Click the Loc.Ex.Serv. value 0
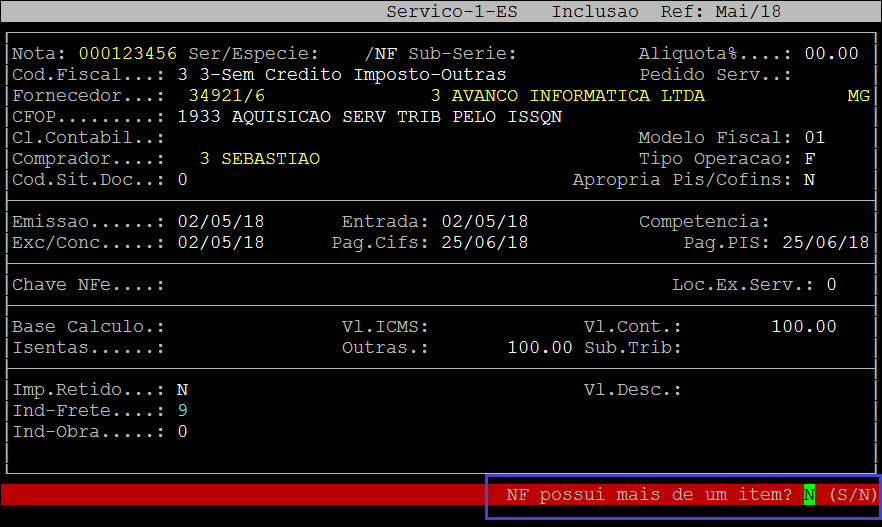This screenshot has height=527, width=882. pos(831,285)
